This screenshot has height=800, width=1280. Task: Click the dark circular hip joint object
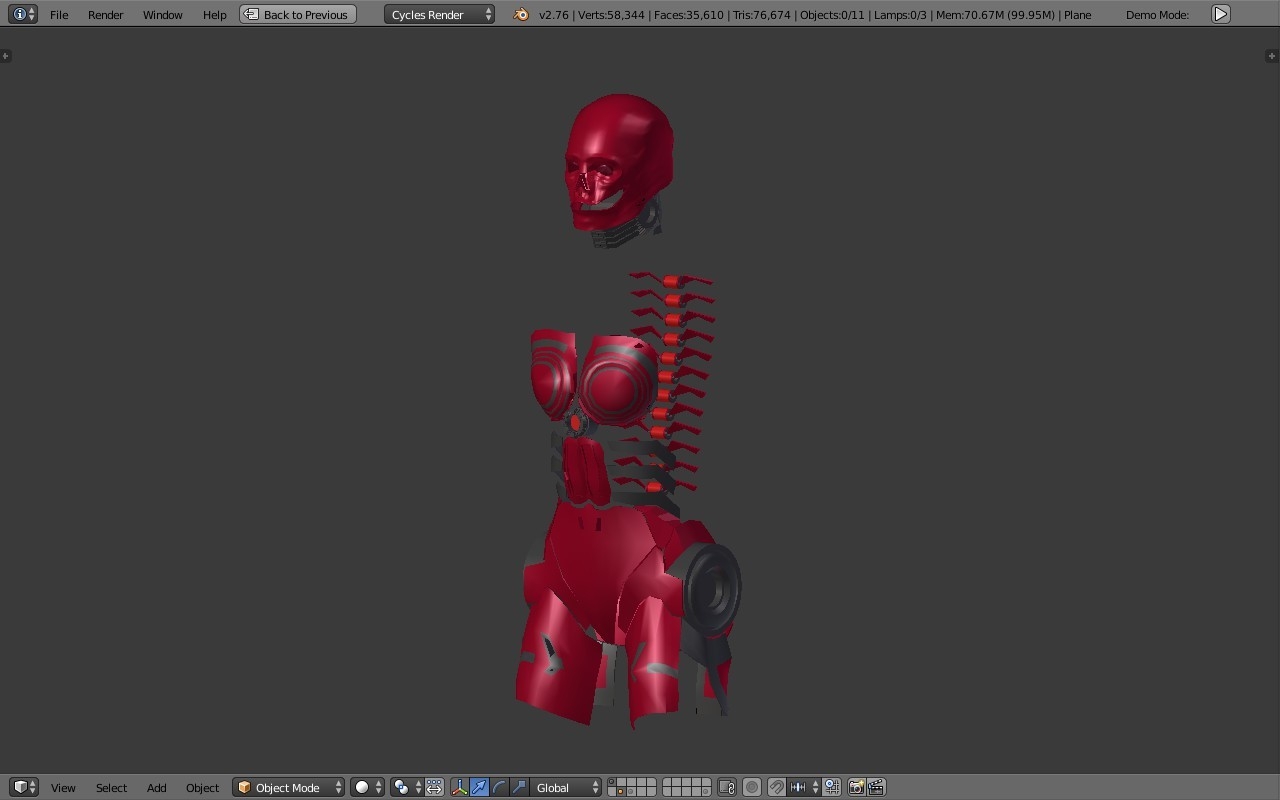[713, 588]
